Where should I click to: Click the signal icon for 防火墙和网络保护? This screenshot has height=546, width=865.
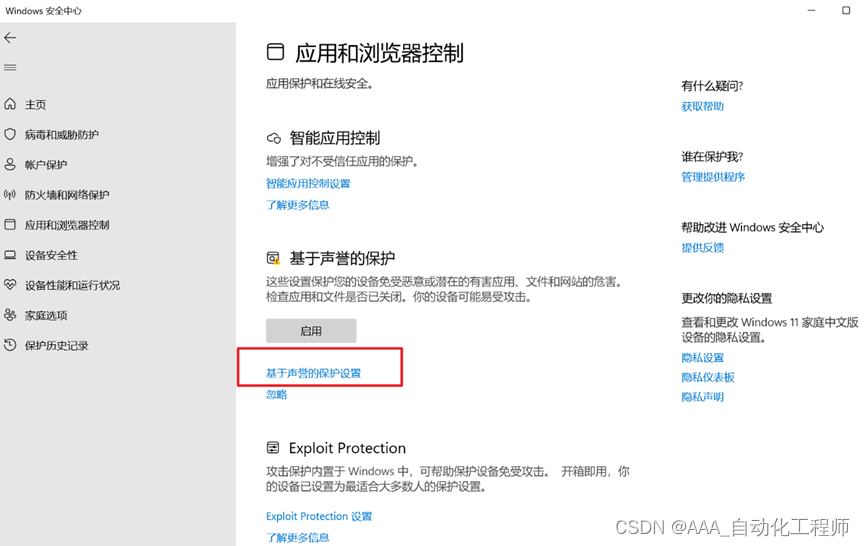[10, 194]
